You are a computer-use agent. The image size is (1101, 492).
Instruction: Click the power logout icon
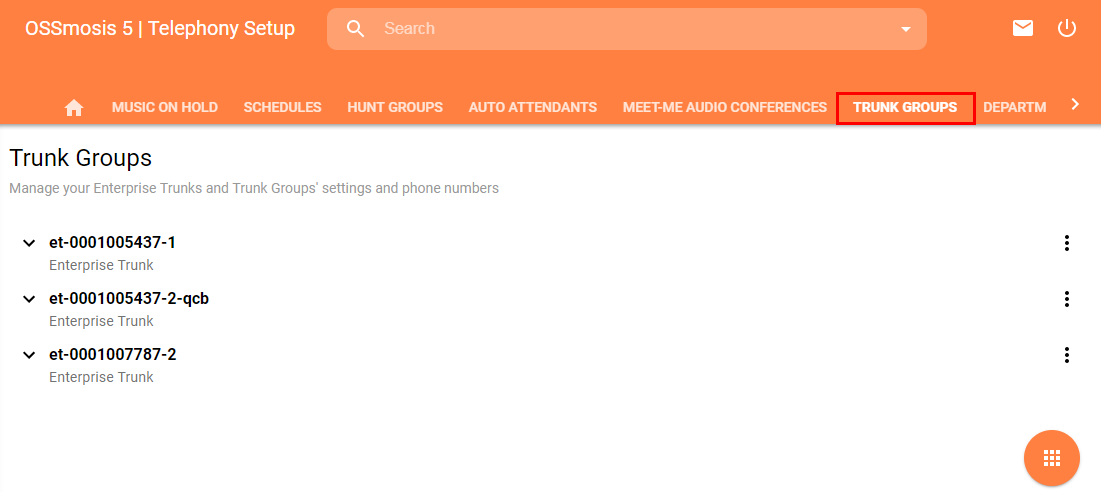pos(1067,28)
